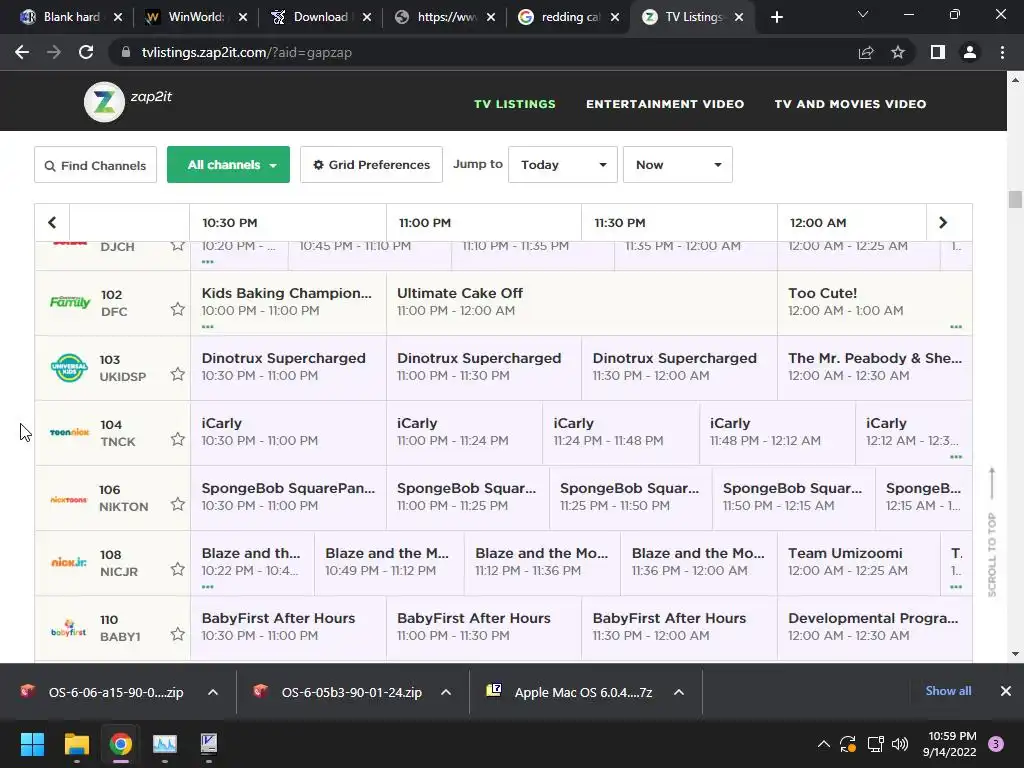The width and height of the screenshot is (1024, 768).
Task: Open iCarly 11:24 PM - 11:48 PM listing
Action: point(621,432)
